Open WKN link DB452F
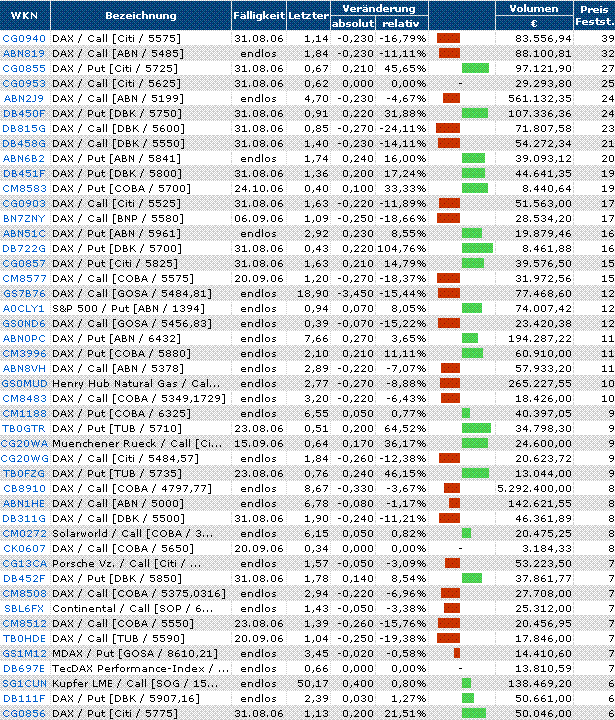Screen dimensions: 615x720 pos(24,579)
